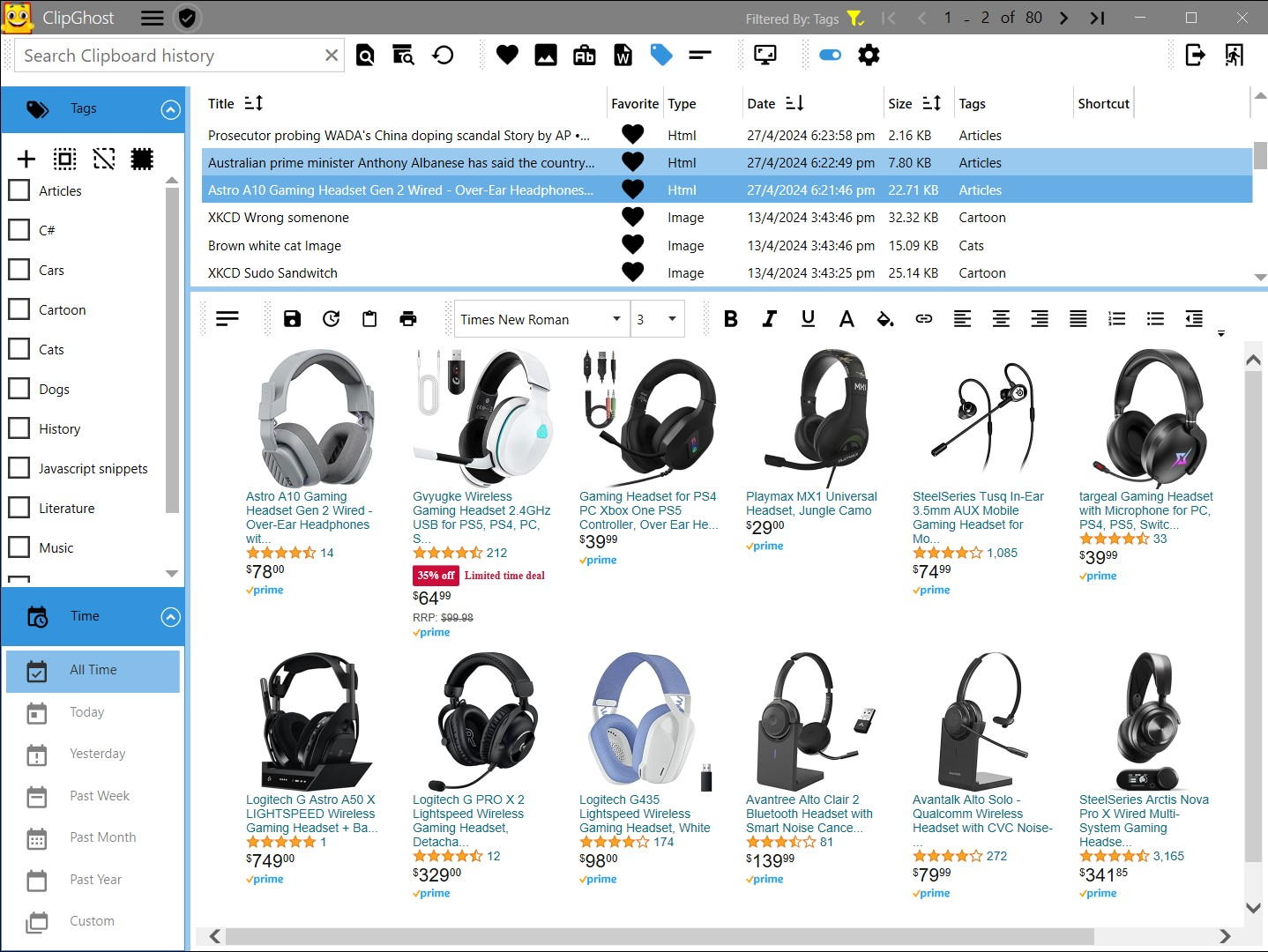1268x952 pixels.
Task: Select Custom time filter
Action: (93, 921)
